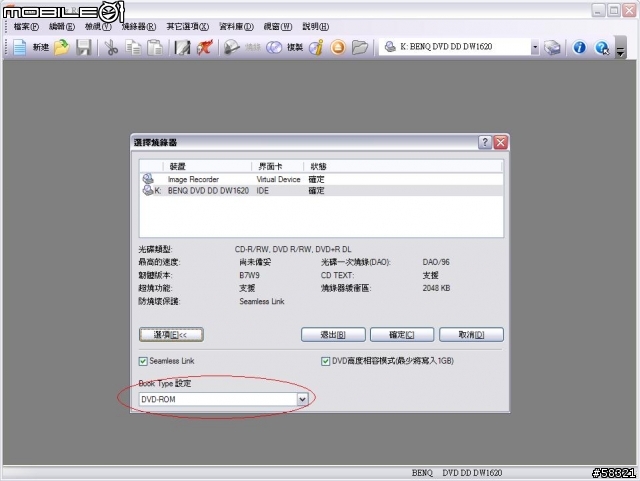Image resolution: width=640 pixels, height=481 pixels.
Task: Open the 說明(H) menu
Action: 316,27
